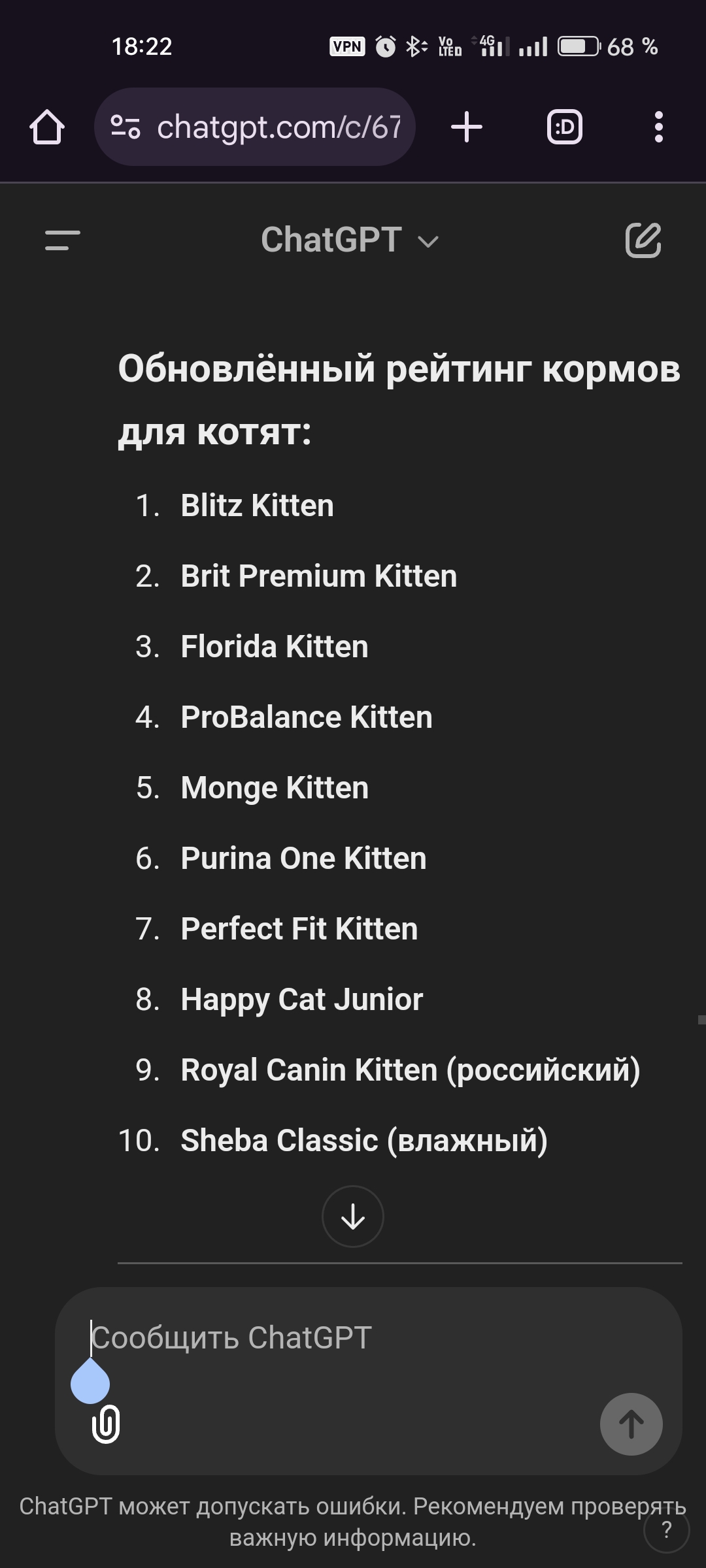Open a new browser tab
The height and width of the screenshot is (1568, 706).
[x=467, y=127]
